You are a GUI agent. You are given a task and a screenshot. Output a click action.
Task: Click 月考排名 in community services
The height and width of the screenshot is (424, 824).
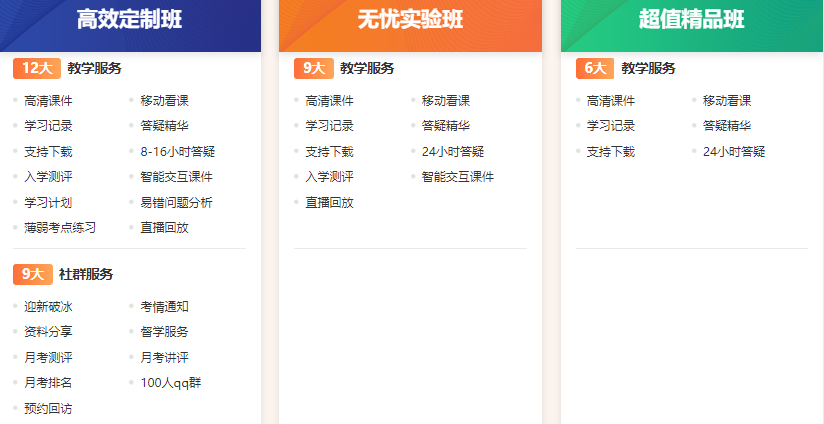pyautogui.click(x=48, y=383)
